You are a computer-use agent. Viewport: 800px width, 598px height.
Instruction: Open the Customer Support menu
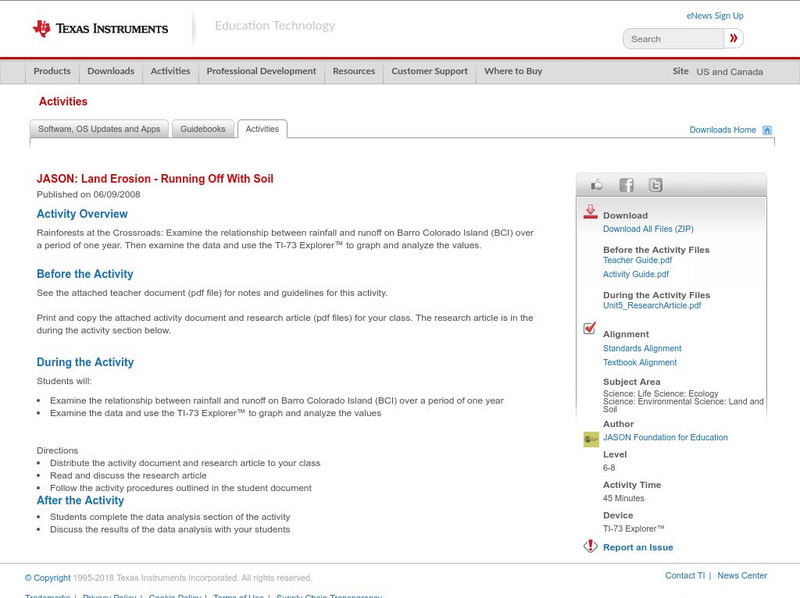click(x=430, y=71)
